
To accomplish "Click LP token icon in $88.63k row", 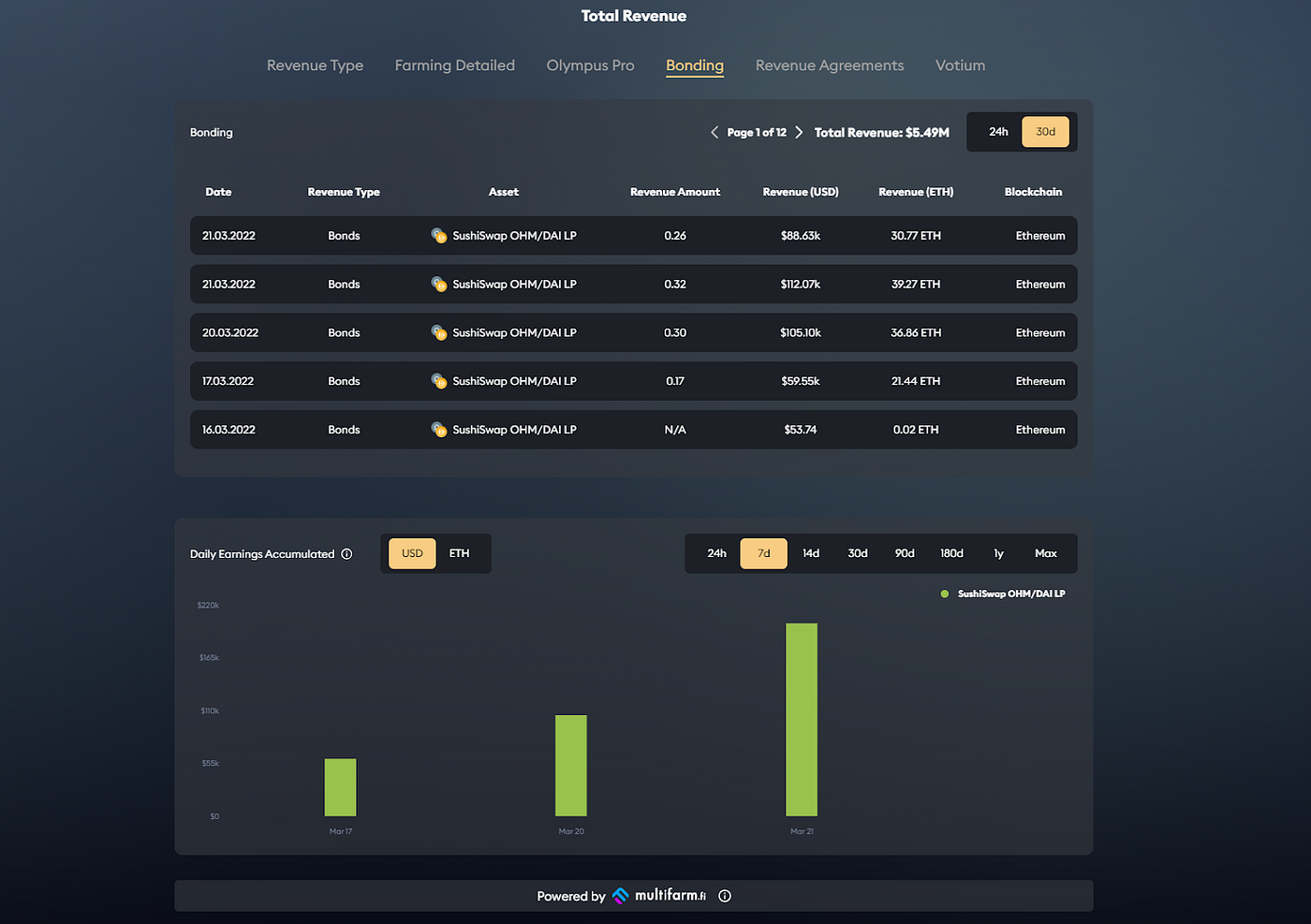I will (x=438, y=235).
